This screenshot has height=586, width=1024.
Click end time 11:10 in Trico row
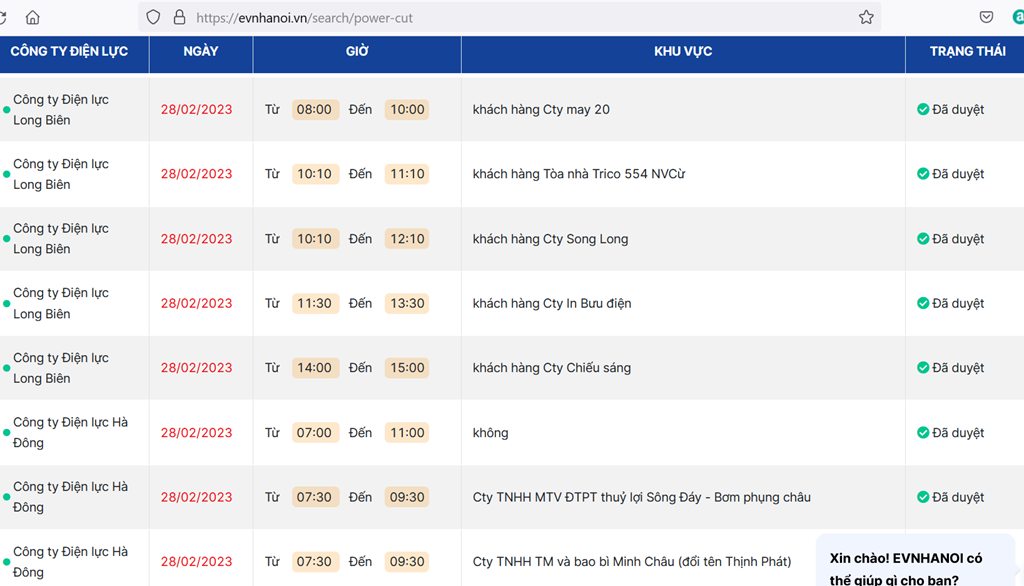tap(407, 174)
